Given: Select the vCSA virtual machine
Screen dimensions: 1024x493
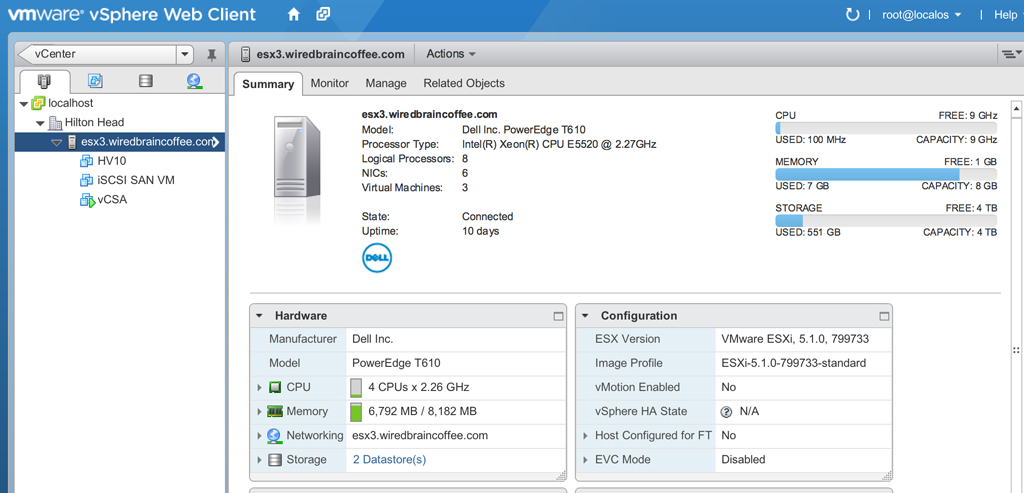Looking at the screenshot, I should coord(112,200).
